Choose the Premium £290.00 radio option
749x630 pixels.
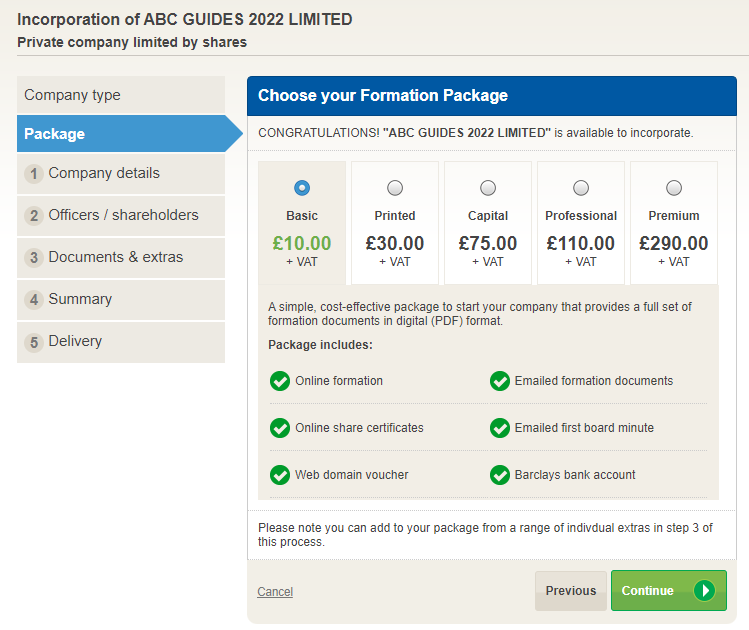674,188
